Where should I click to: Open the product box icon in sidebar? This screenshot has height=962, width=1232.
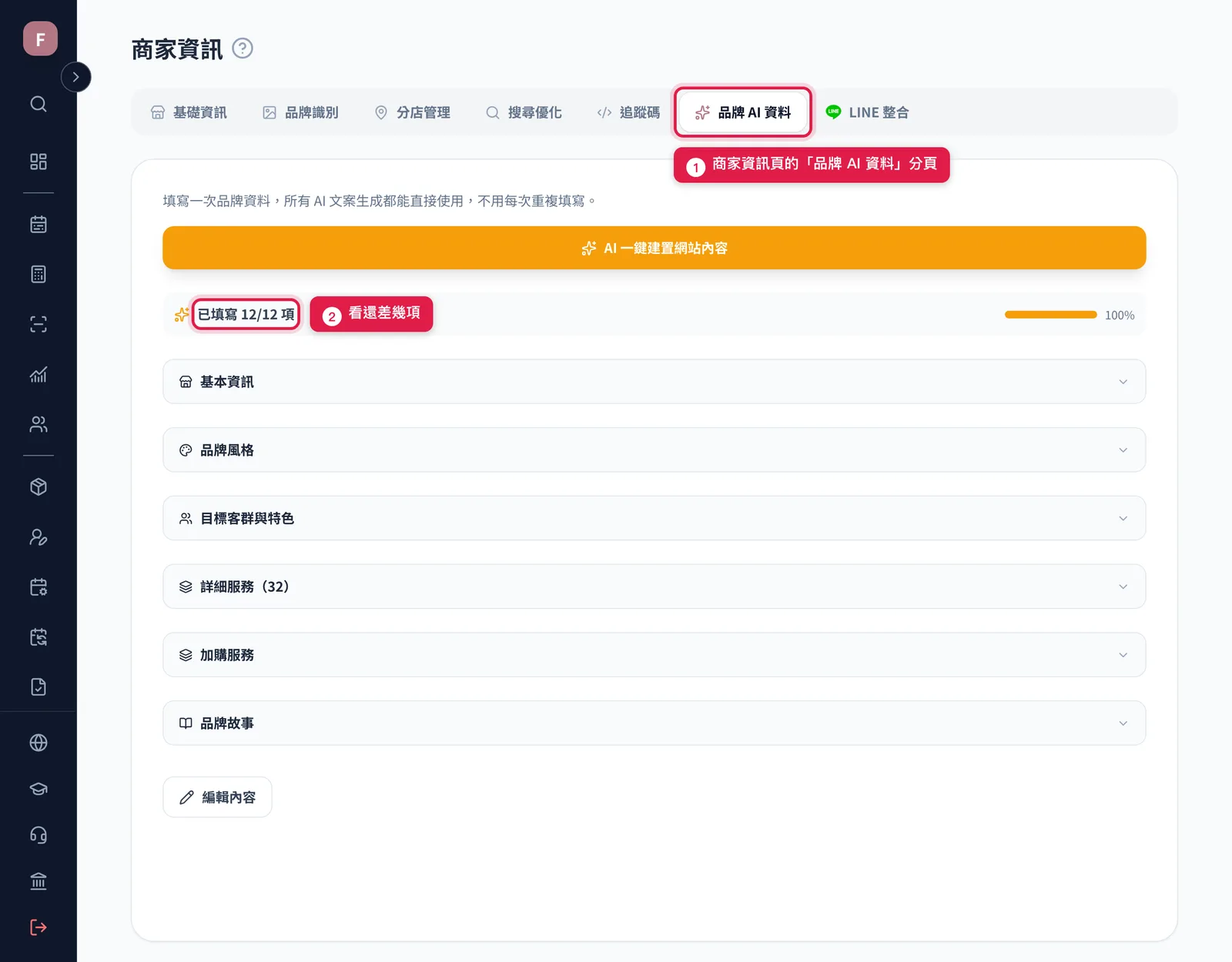click(38, 487)
